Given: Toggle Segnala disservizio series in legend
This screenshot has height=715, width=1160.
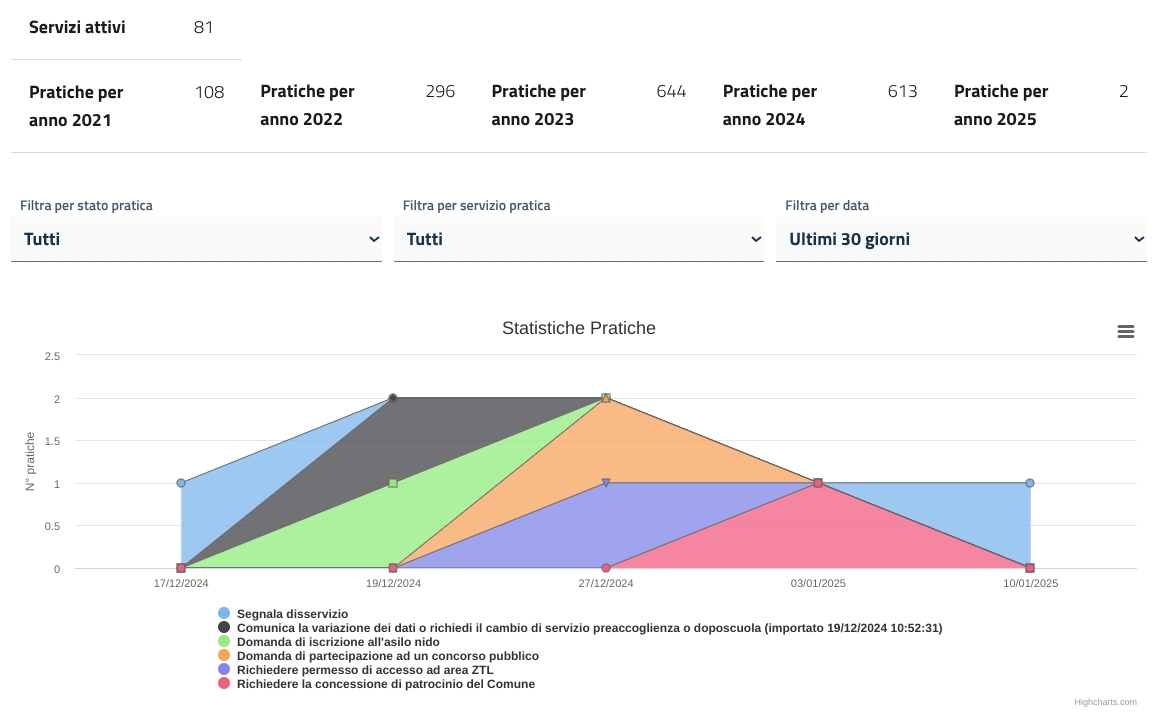Looking at the screenshot, I should [292, 614].
